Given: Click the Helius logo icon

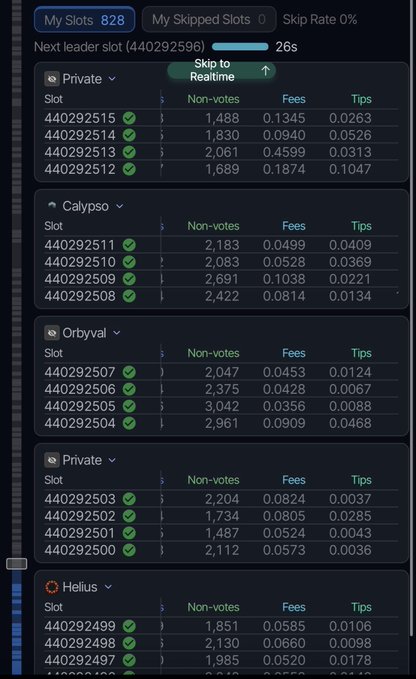Looking at the screenshot, I should pos(52,587).
